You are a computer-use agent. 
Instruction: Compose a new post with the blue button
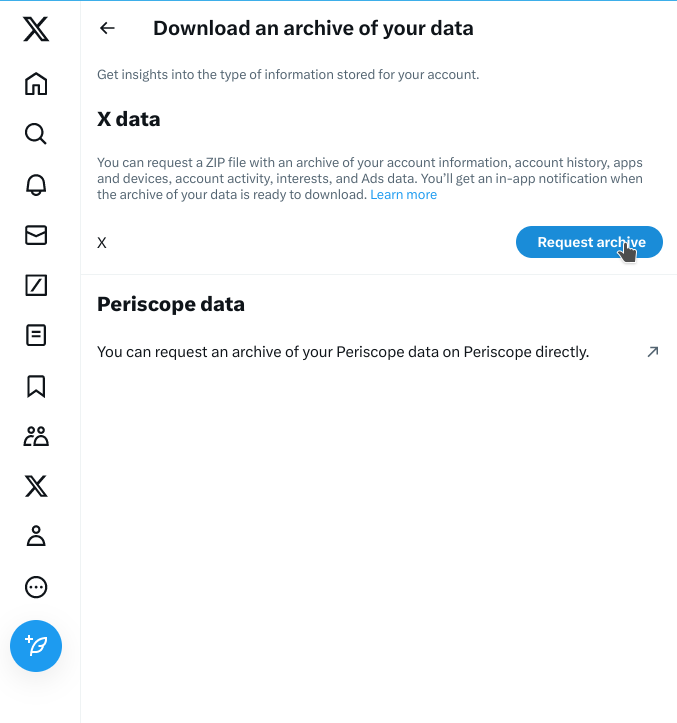[x=36, y=646]
